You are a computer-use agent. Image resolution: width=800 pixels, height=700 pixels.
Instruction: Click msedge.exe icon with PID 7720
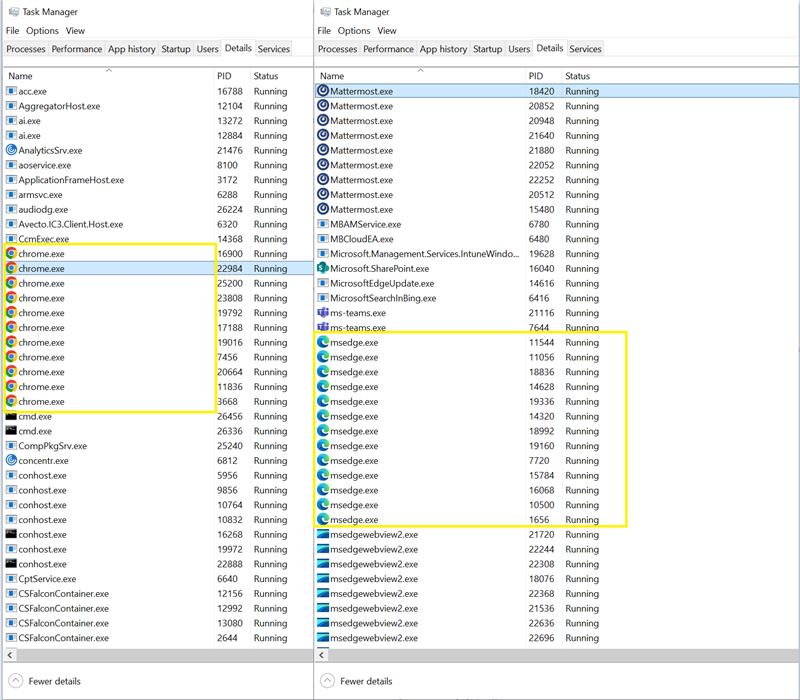point(323,460)
